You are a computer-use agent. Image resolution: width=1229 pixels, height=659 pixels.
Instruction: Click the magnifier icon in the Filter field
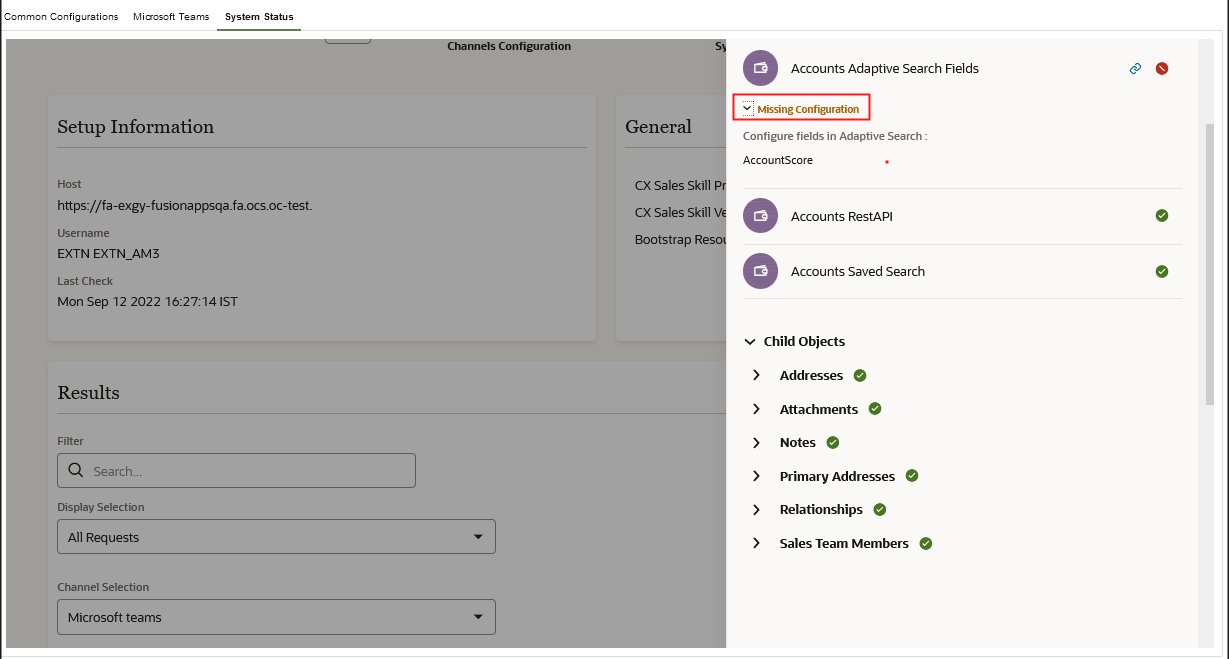click(x=76, y=471)
